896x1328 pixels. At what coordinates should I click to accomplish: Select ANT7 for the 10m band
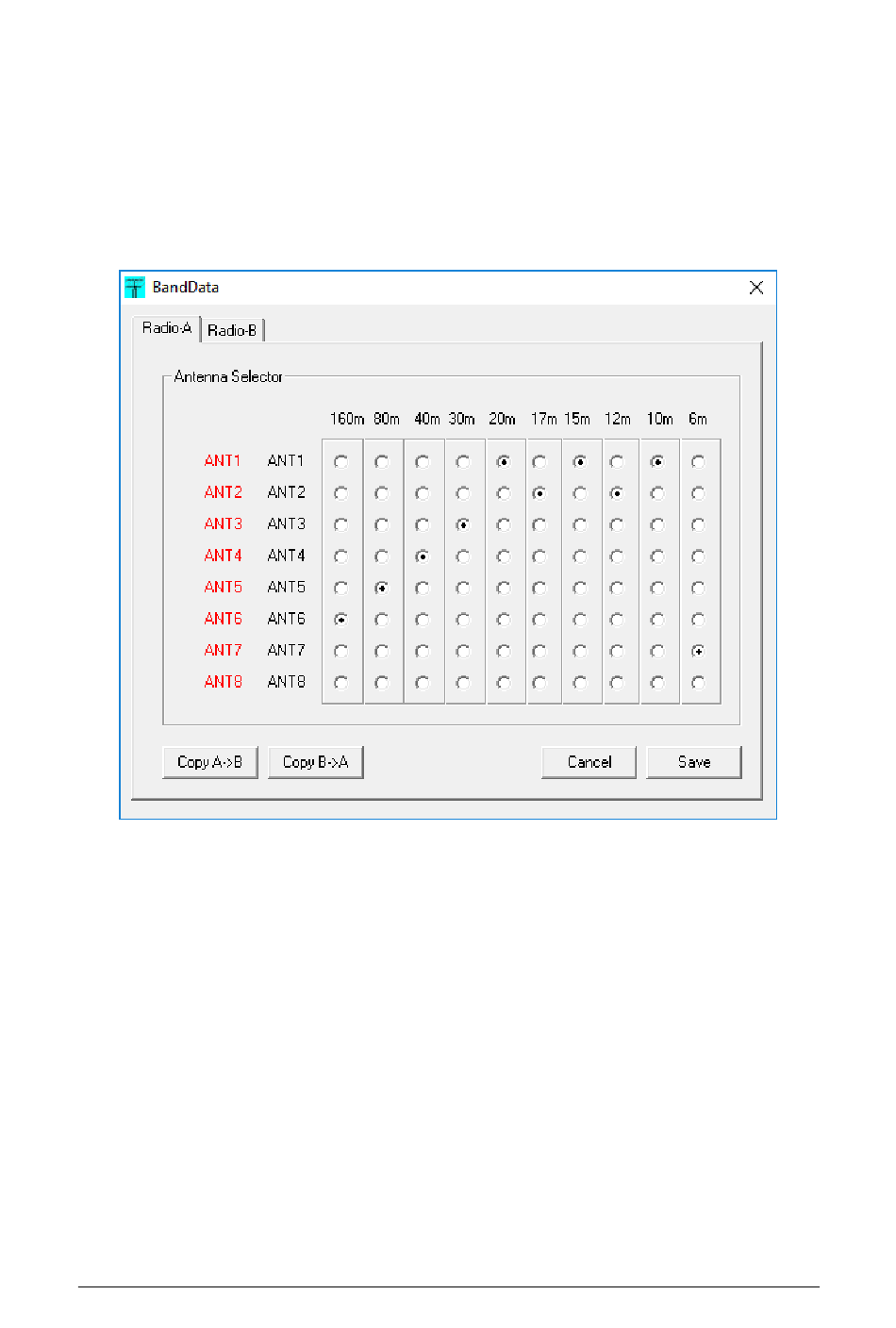coord(657,651)
